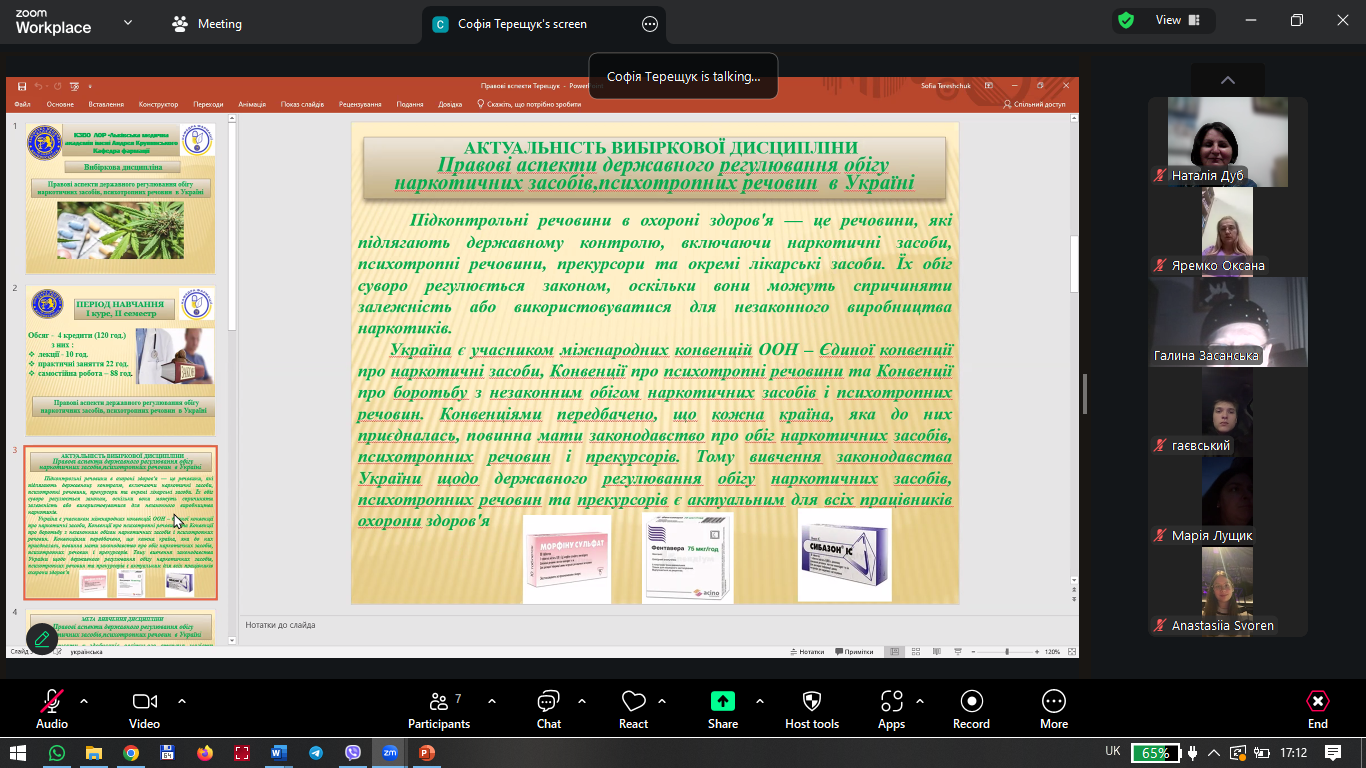Open Host tools shield icon

click(811, 709)
